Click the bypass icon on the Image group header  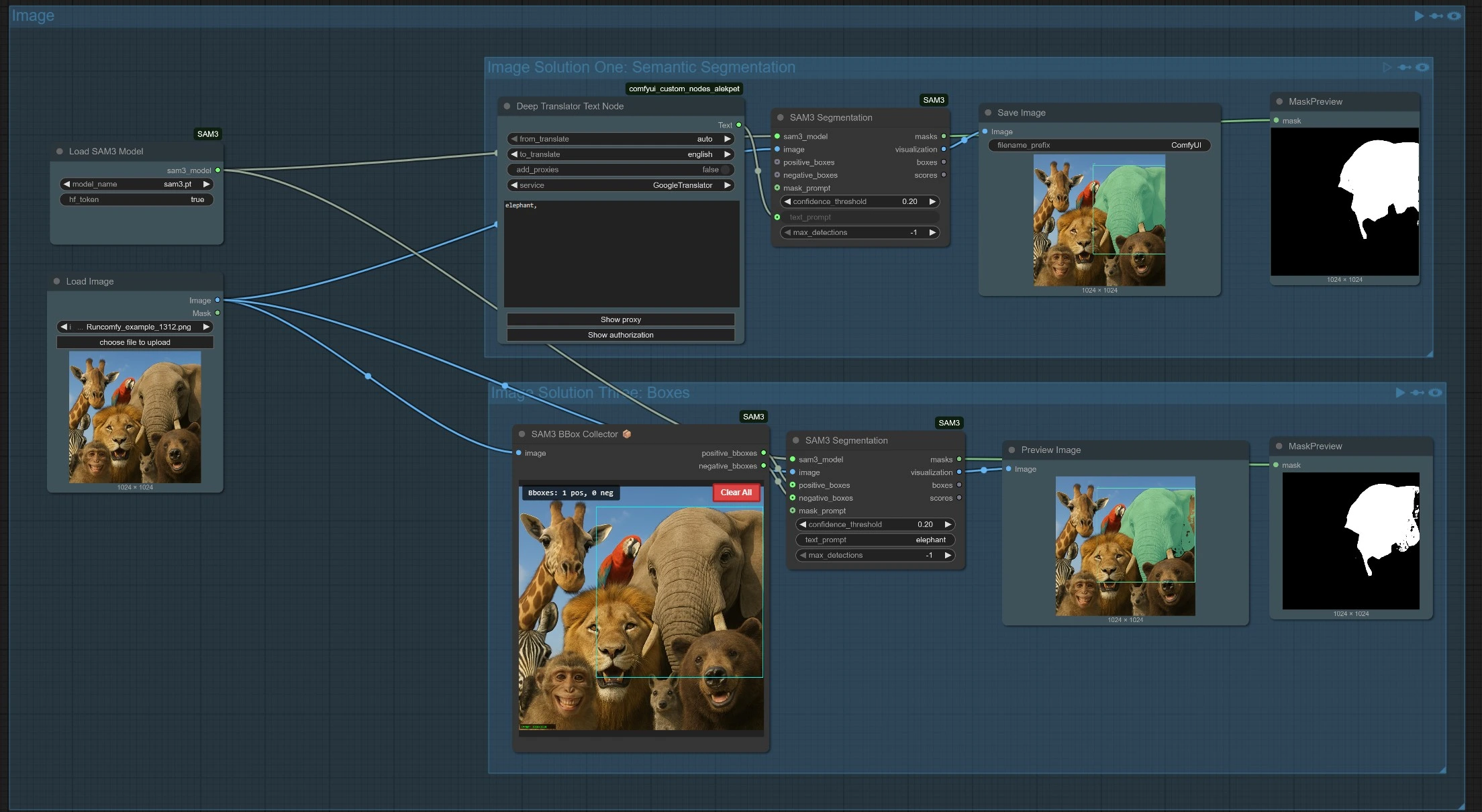1436,16
